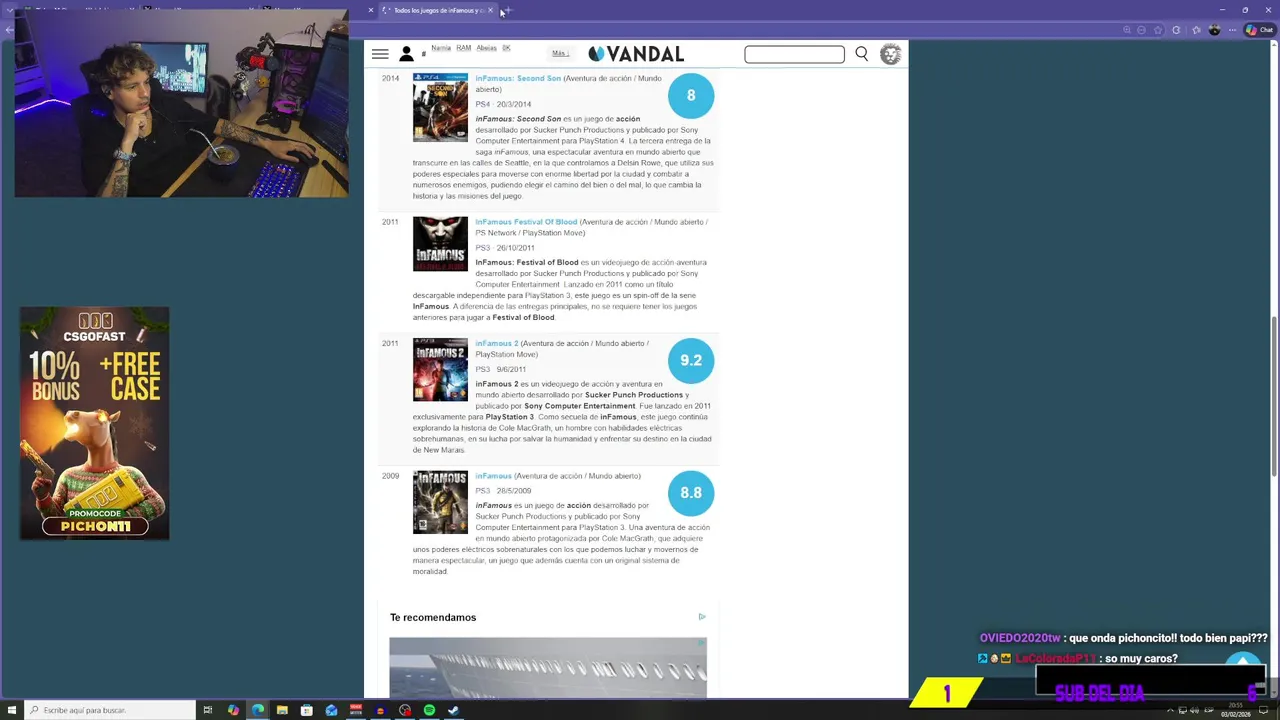
Task: Go back with the browser back arrow
Action: click(x=9, y=30)
